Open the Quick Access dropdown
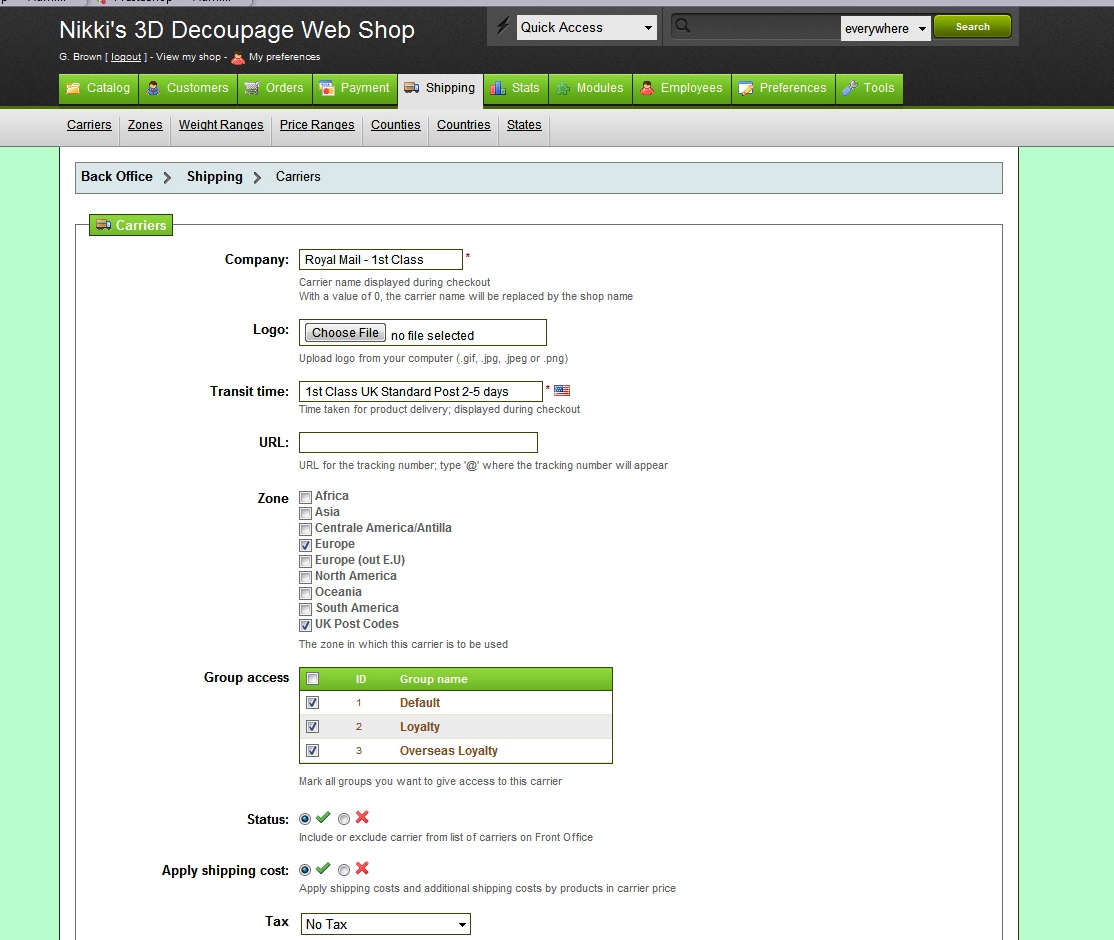Screen dimensions: 1114x940 click(x=587, y=28)
